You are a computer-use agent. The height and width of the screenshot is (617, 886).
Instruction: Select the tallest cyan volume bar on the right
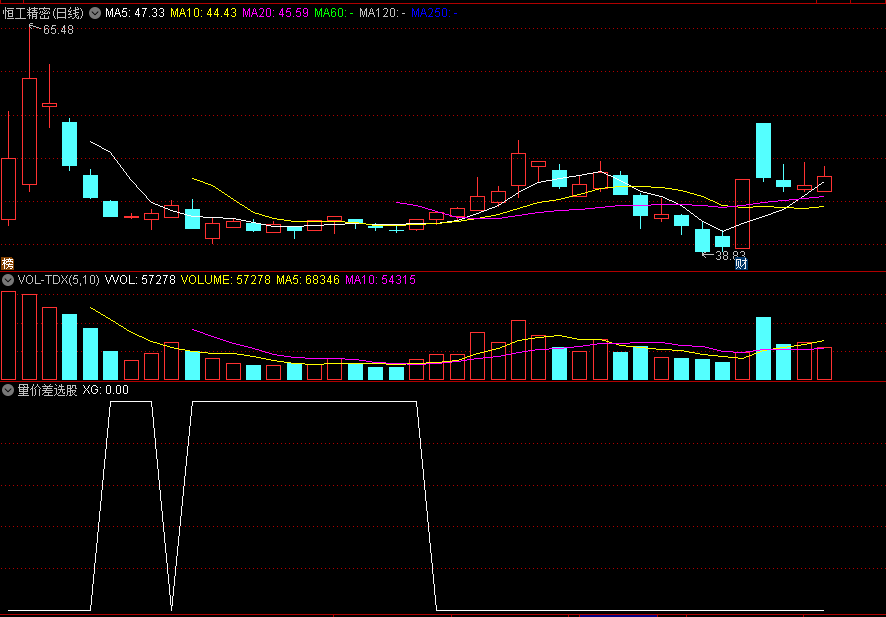point(763,348)
